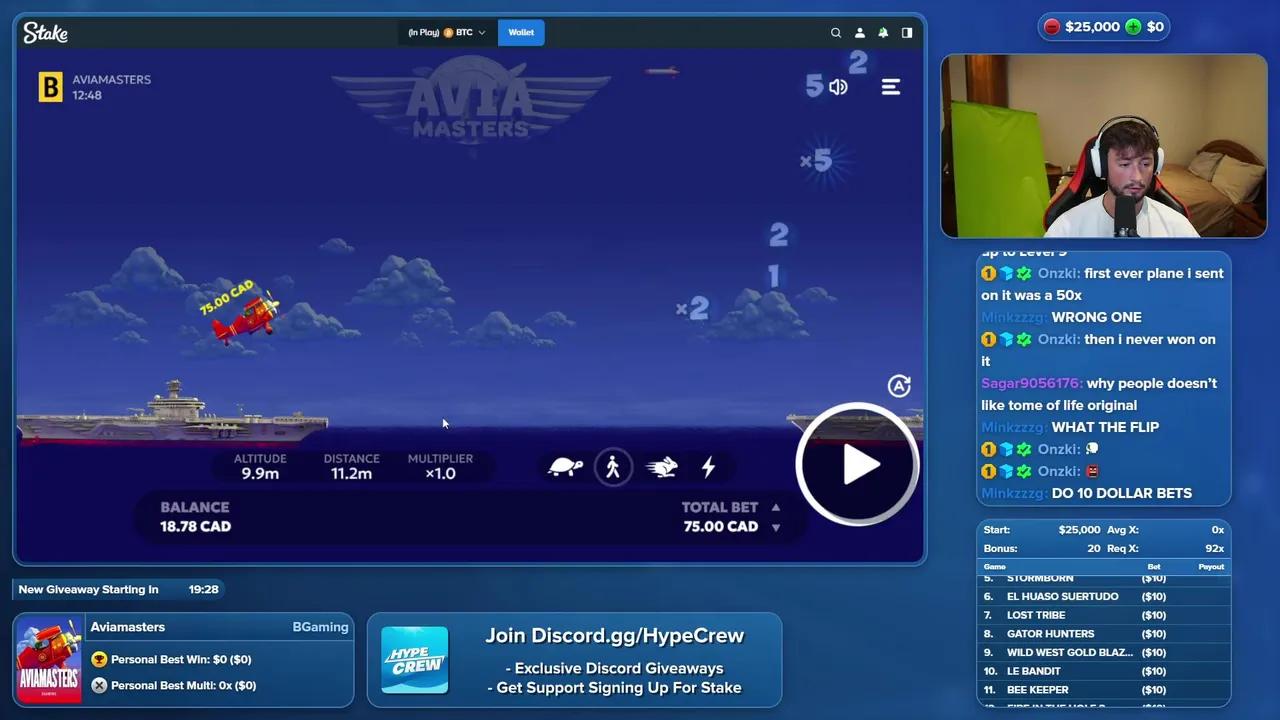Click the red minus icon beside $25,000
Image resolution: width=1280 pixels, height=720 pixels.
[x=1052, y=27]
